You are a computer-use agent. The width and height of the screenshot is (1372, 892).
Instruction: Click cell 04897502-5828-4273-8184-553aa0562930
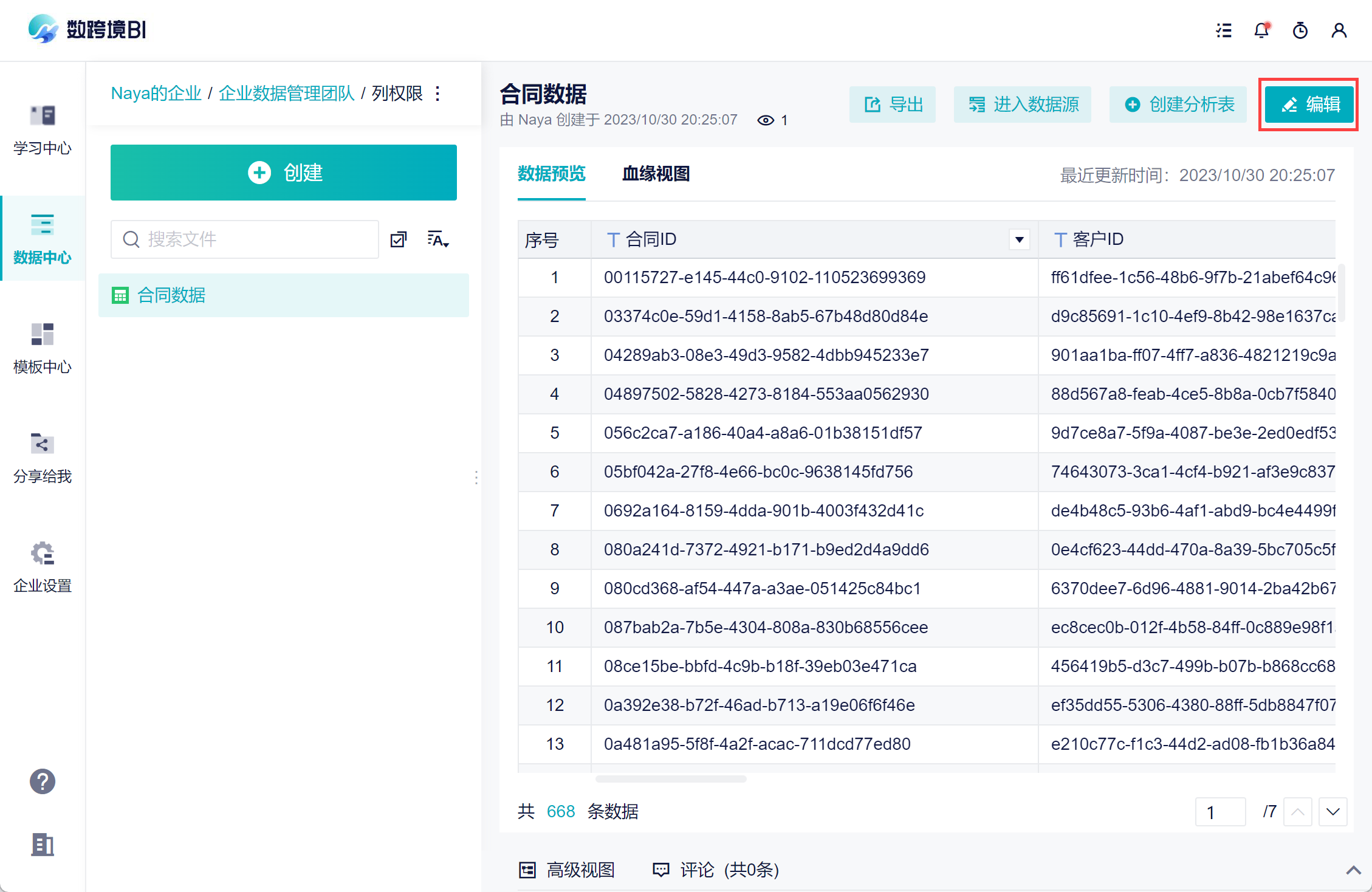(815, 394)
